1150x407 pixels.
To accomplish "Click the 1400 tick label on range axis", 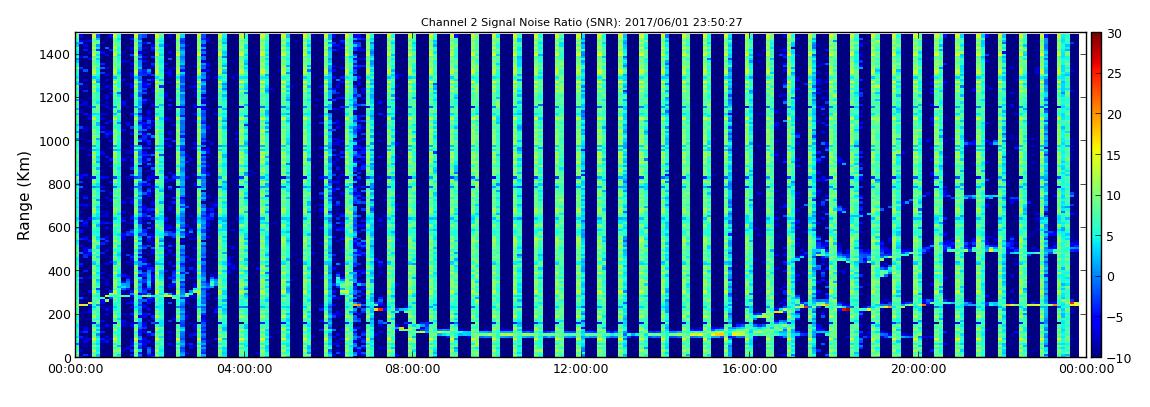I will tap(56, 54).
